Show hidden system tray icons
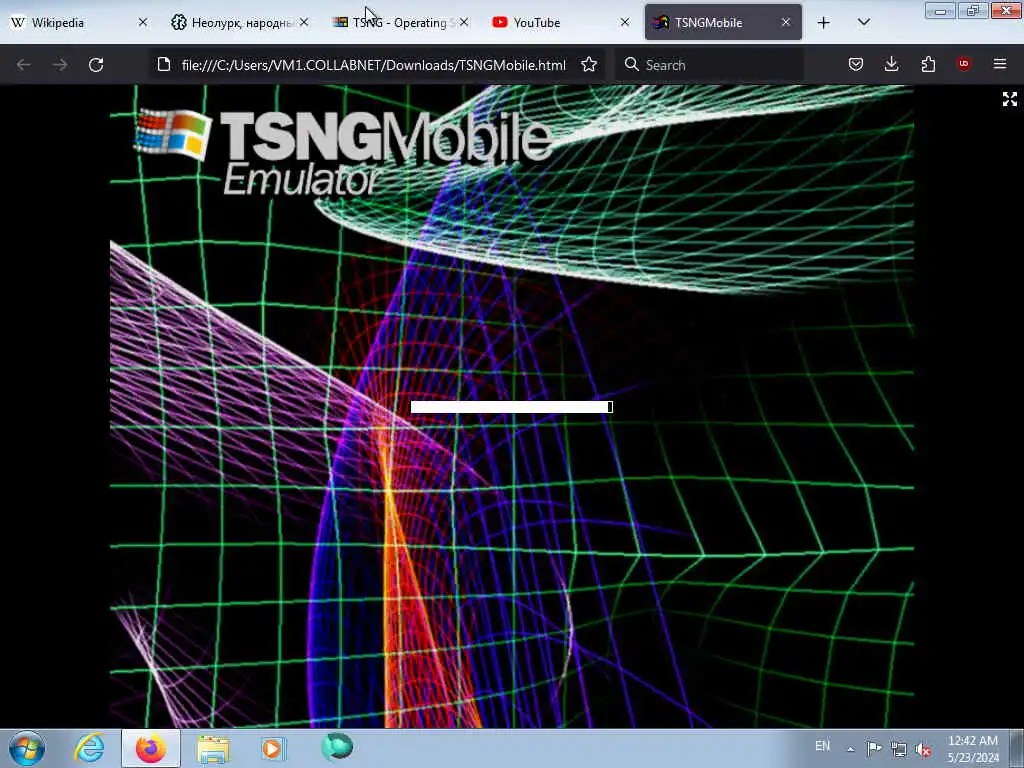This screenshot has height=768, width=1024. click(x=850, y=749)
